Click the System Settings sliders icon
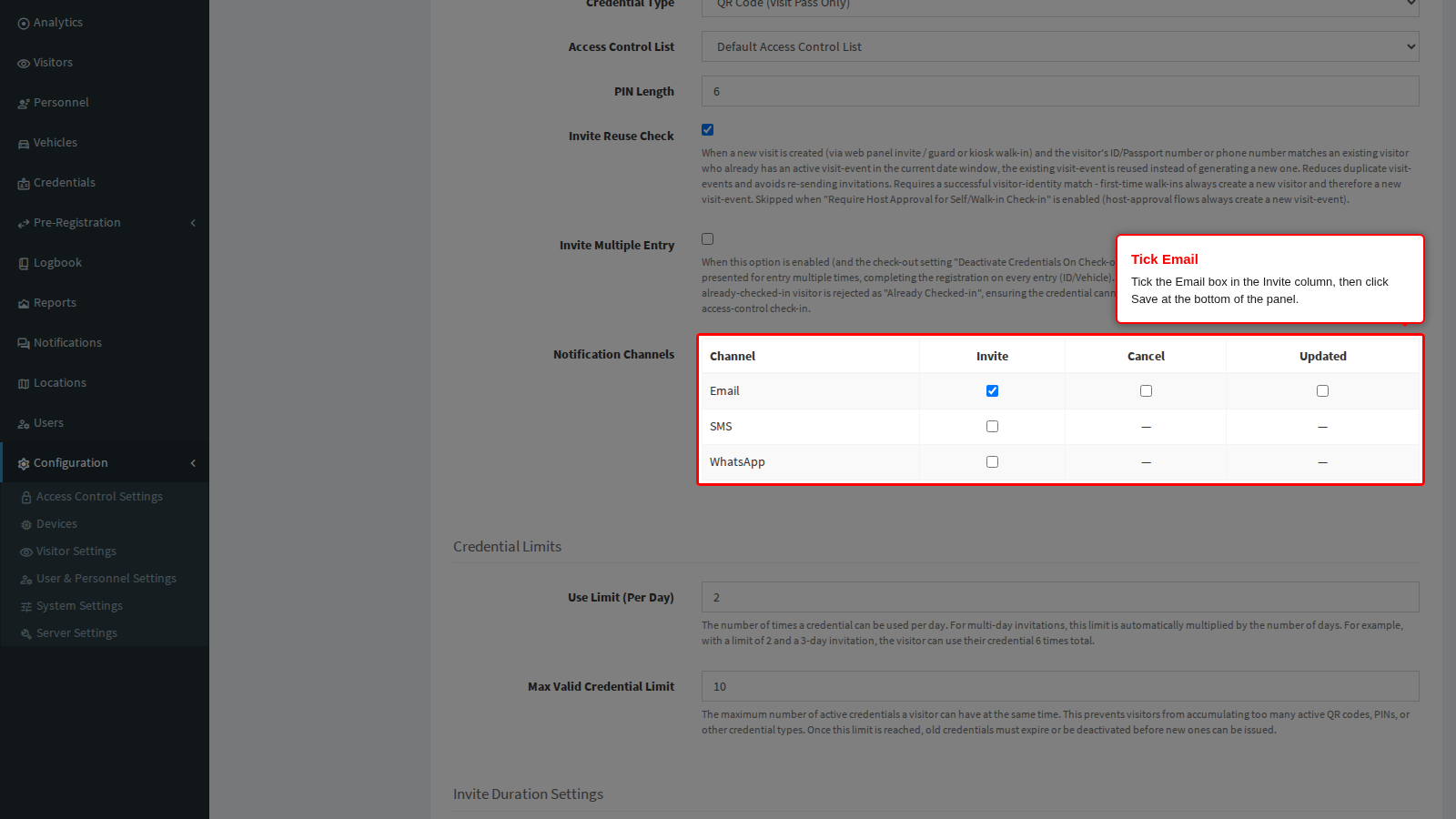The width and height of the screenshot is (1456, 819). [x=26, y=607]
